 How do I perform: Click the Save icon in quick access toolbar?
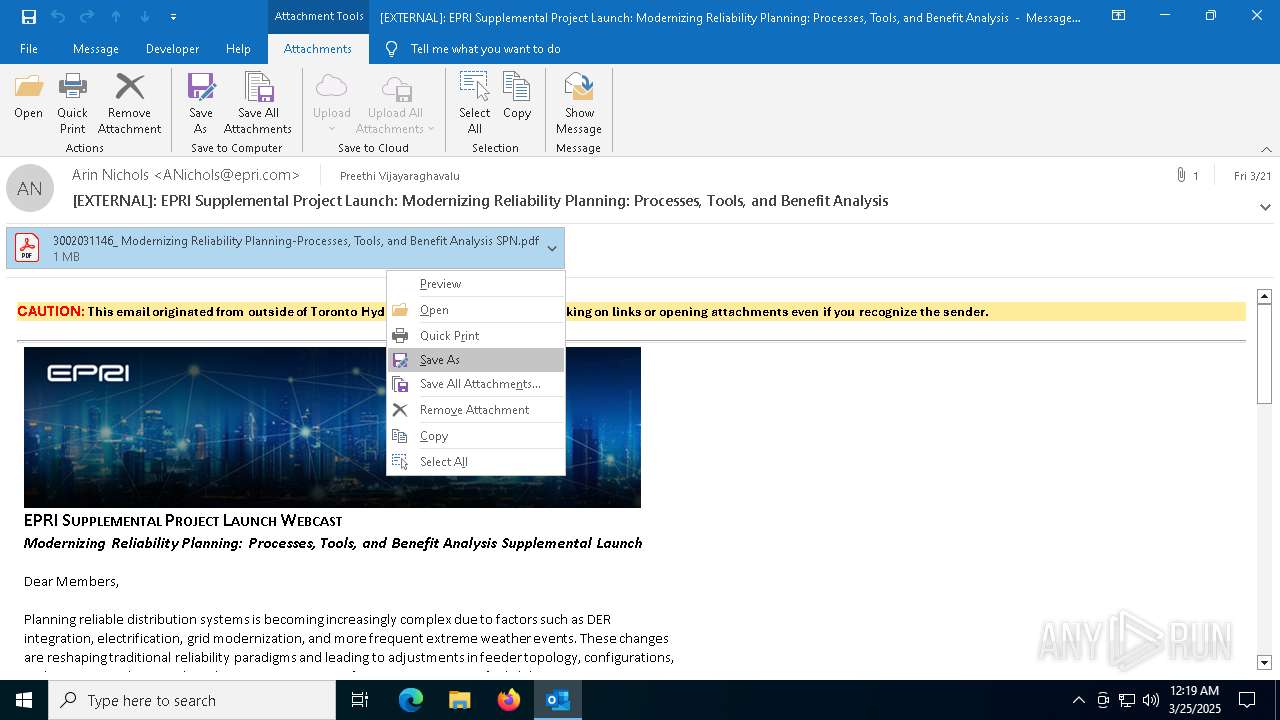[x=28, y=16]
